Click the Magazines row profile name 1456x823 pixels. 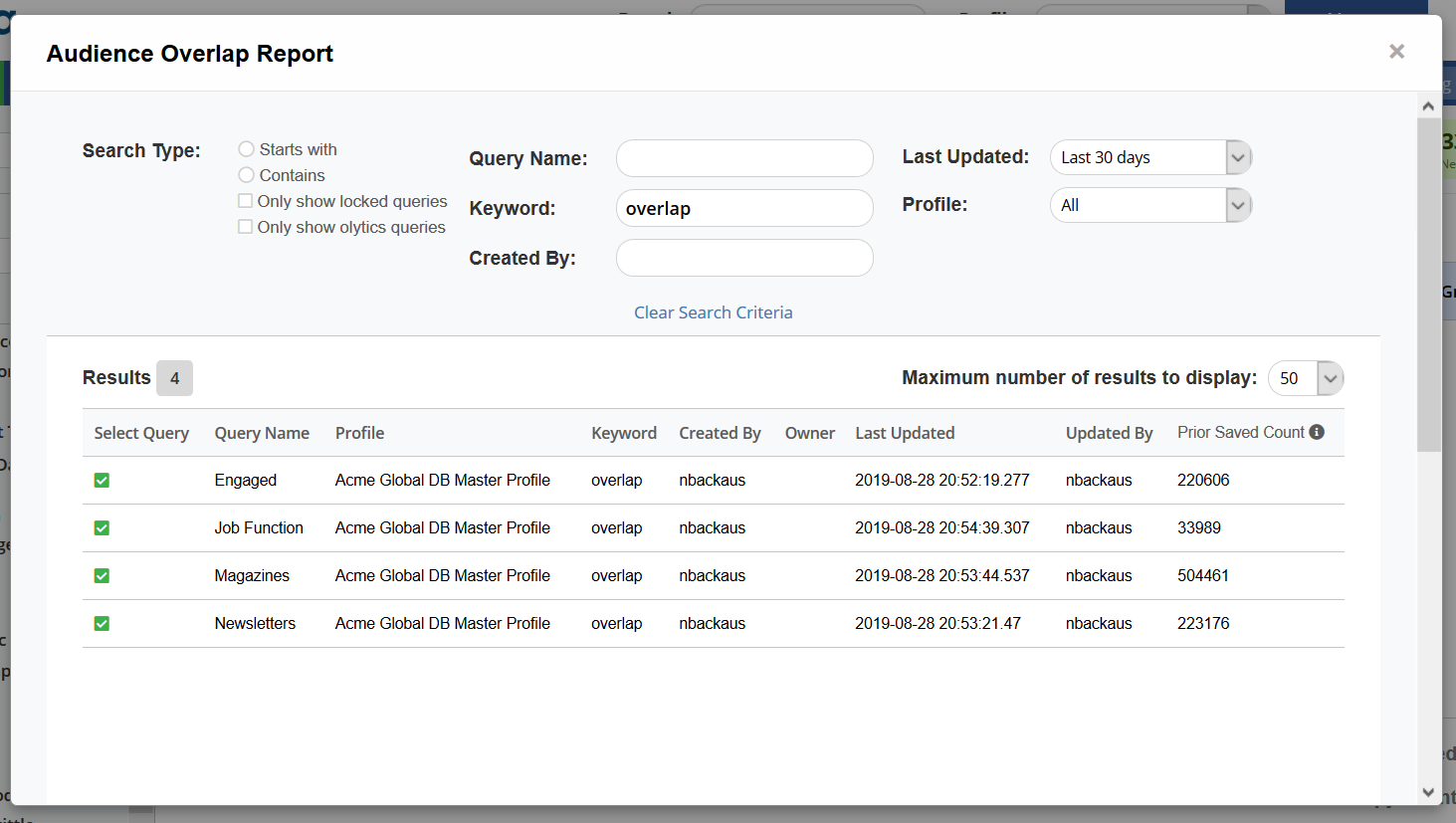442,576
